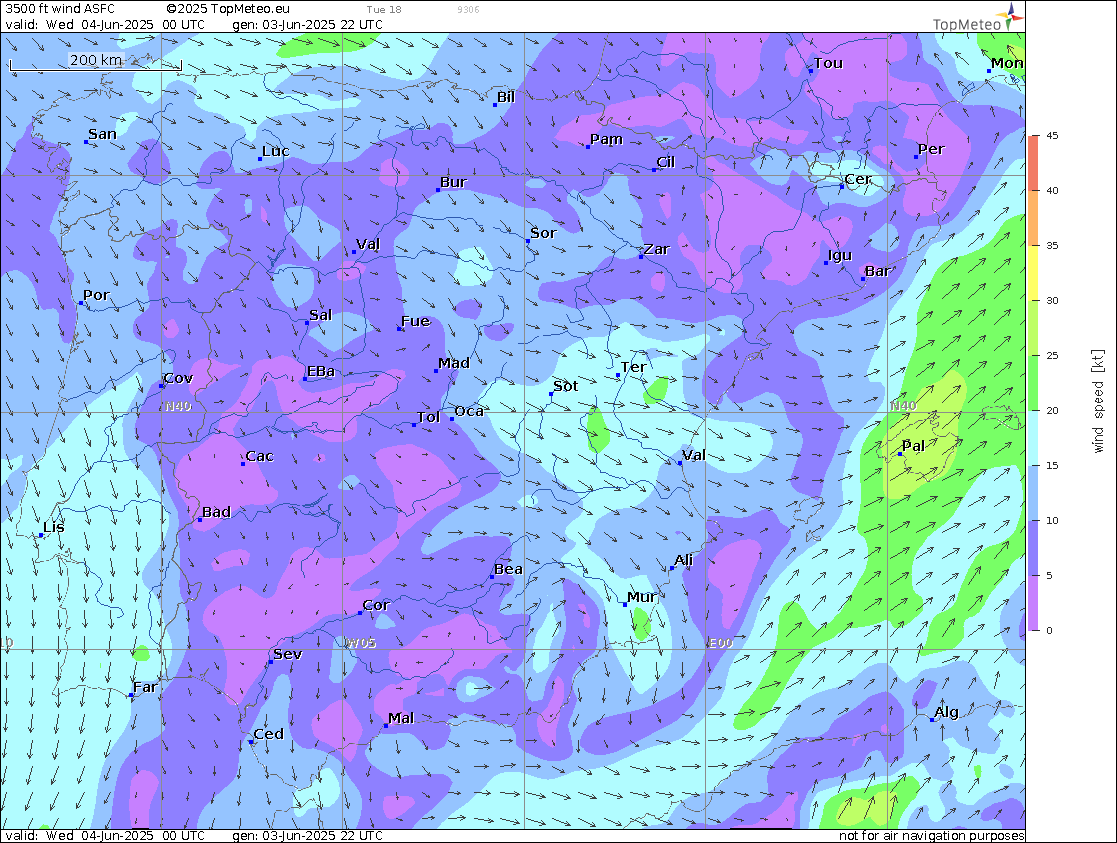Select the Ali city label
This screenshot has width=1117, height=843.
[x=684, y=560]
